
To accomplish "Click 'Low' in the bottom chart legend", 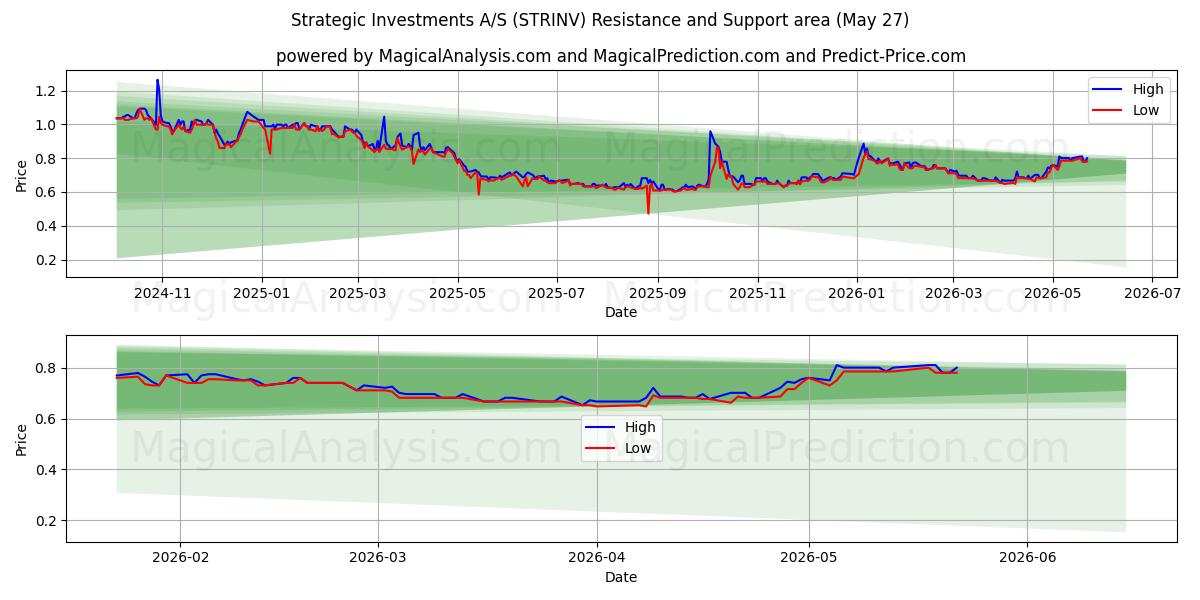I will pyautogui.click(x=638, y=448).
